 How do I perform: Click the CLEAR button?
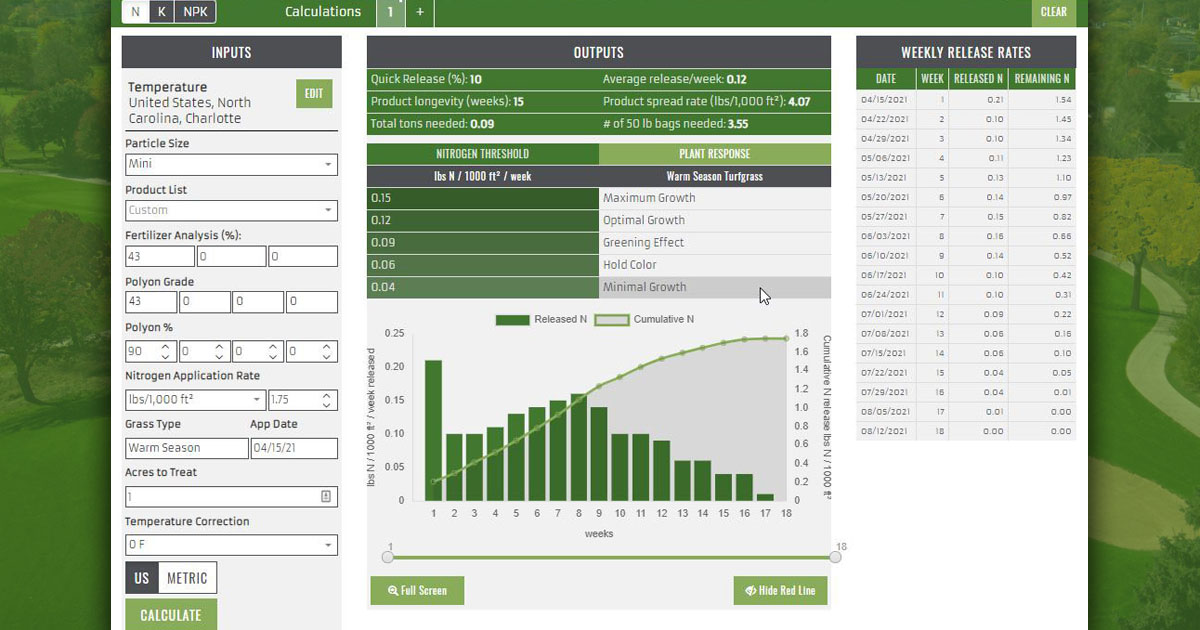1054,13
